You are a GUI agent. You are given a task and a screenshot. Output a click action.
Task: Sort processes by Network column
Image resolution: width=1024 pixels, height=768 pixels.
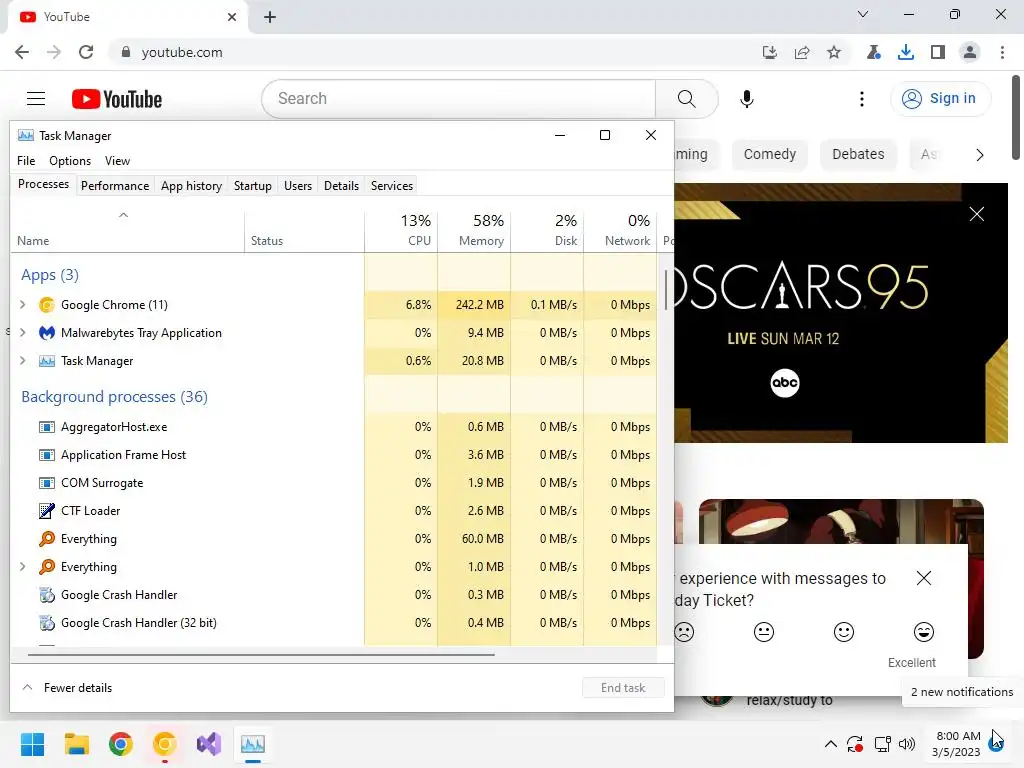(620, 231)
